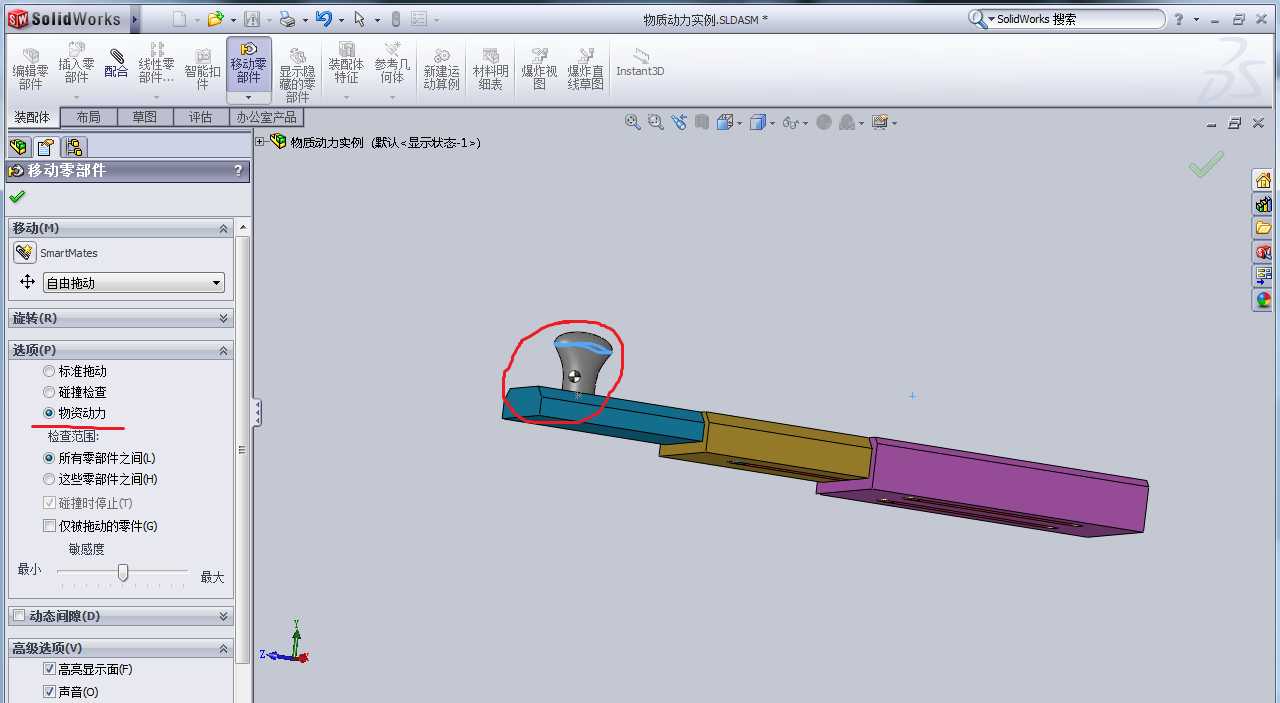Select 这些零部件之间 radio option
Screen dimensions: 1280x703
pos(49,479)
